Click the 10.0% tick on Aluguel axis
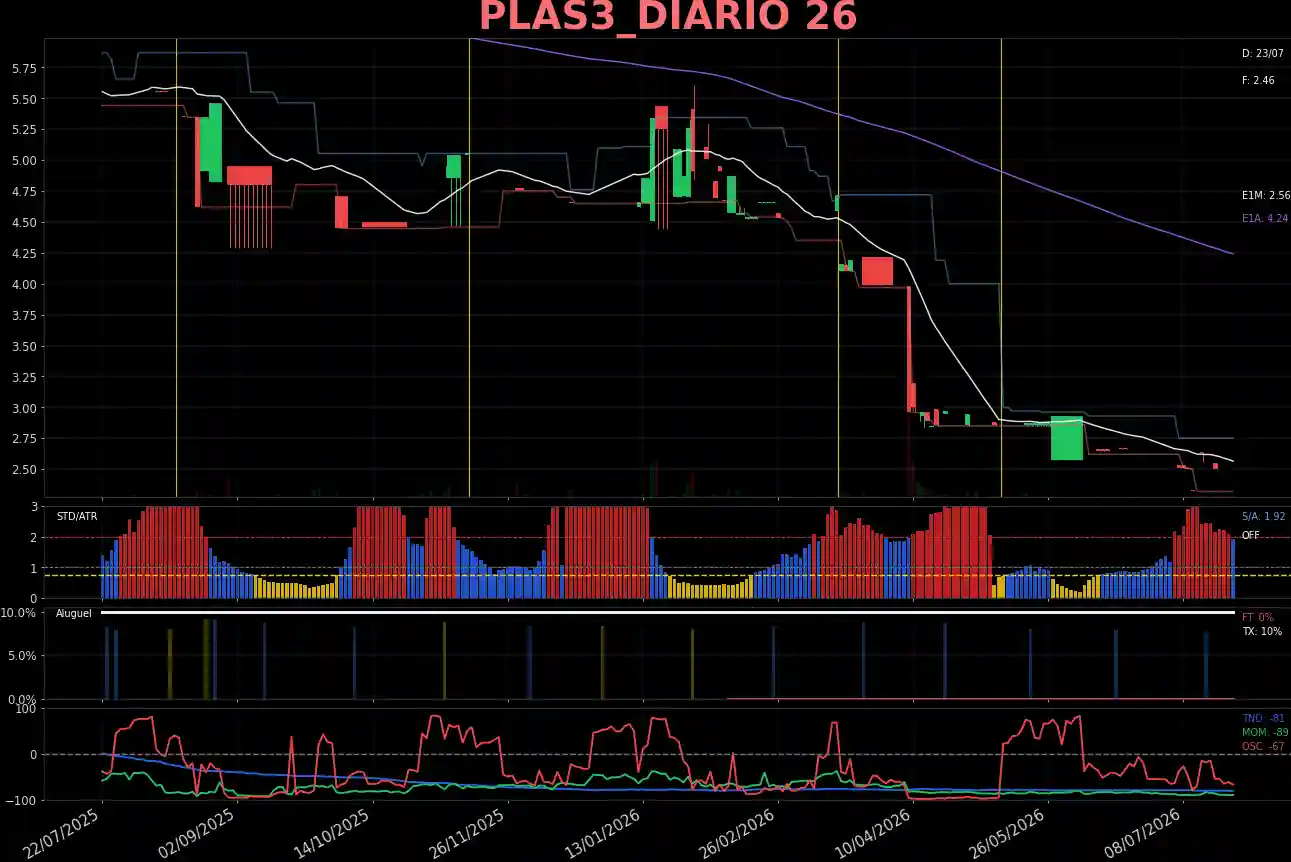This screenshot has width=1291, height=862. [19, 613]
